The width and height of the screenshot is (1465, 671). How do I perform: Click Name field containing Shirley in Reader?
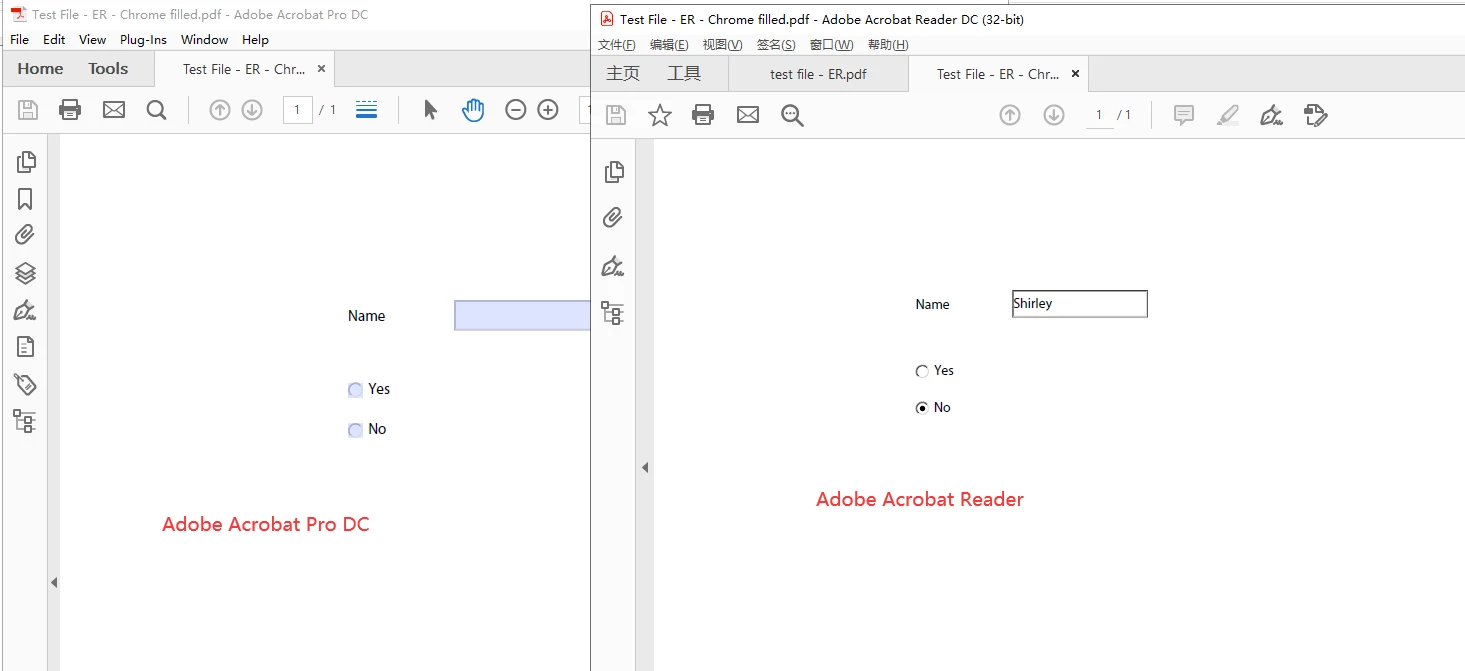click(1080, 304)
